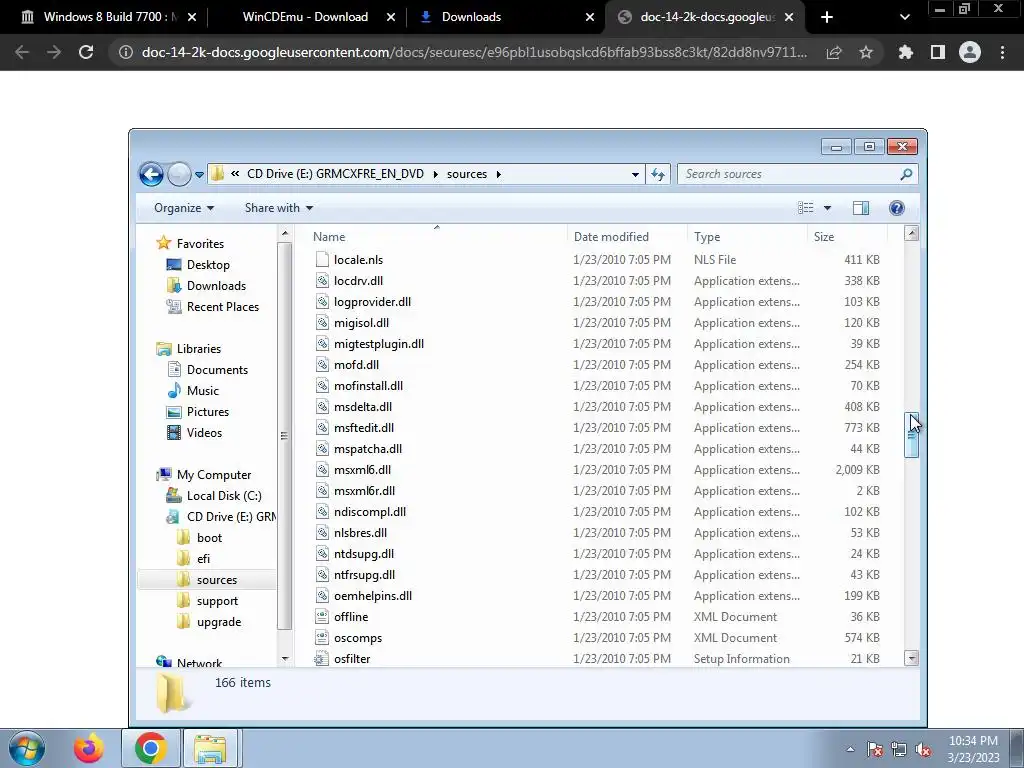Select the locdrv.dll file icon
This screenshot has width=1024, height=768.
click(x=322, y=281)
